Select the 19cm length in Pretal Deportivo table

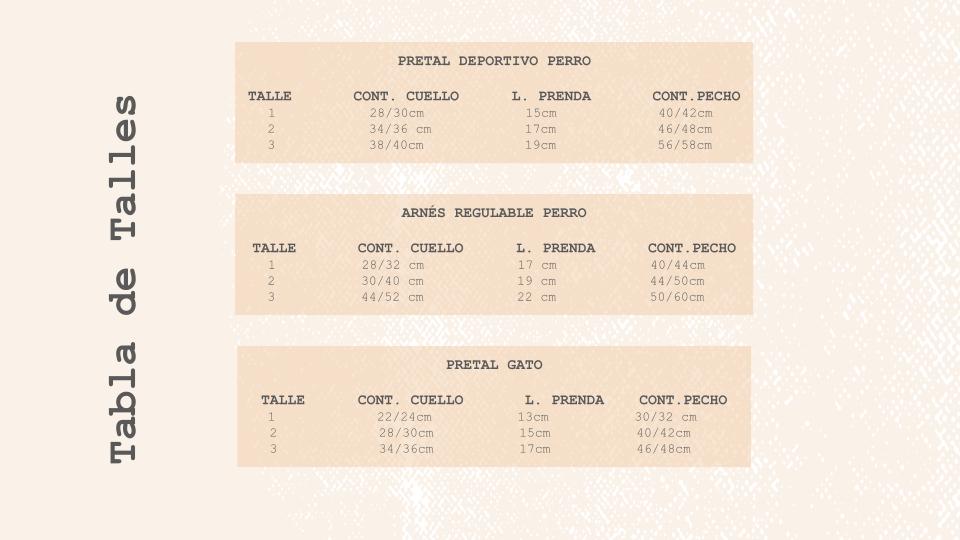pyautogui.click(x=541, y=145)
